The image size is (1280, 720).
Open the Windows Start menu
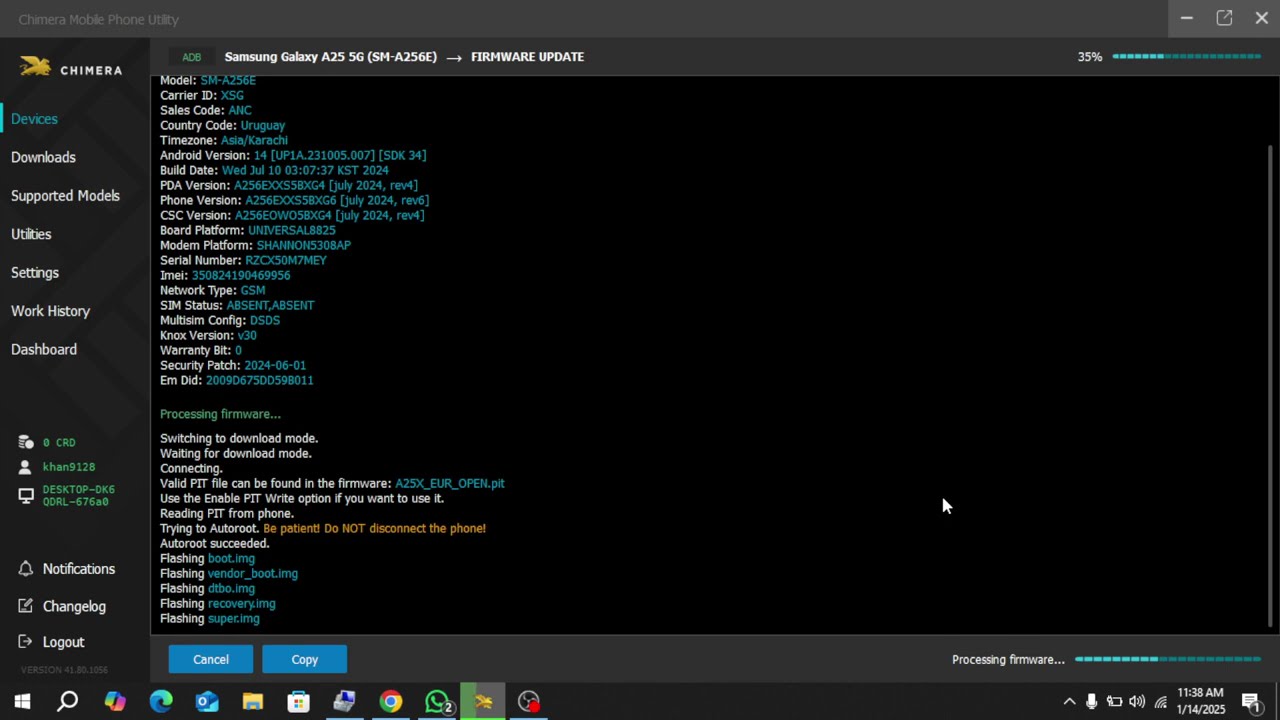click(22, 702)
